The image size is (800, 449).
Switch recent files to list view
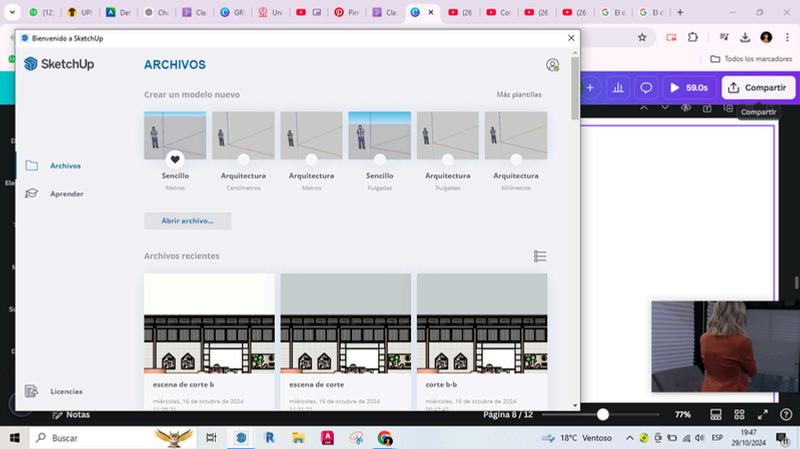pos(540,256)
